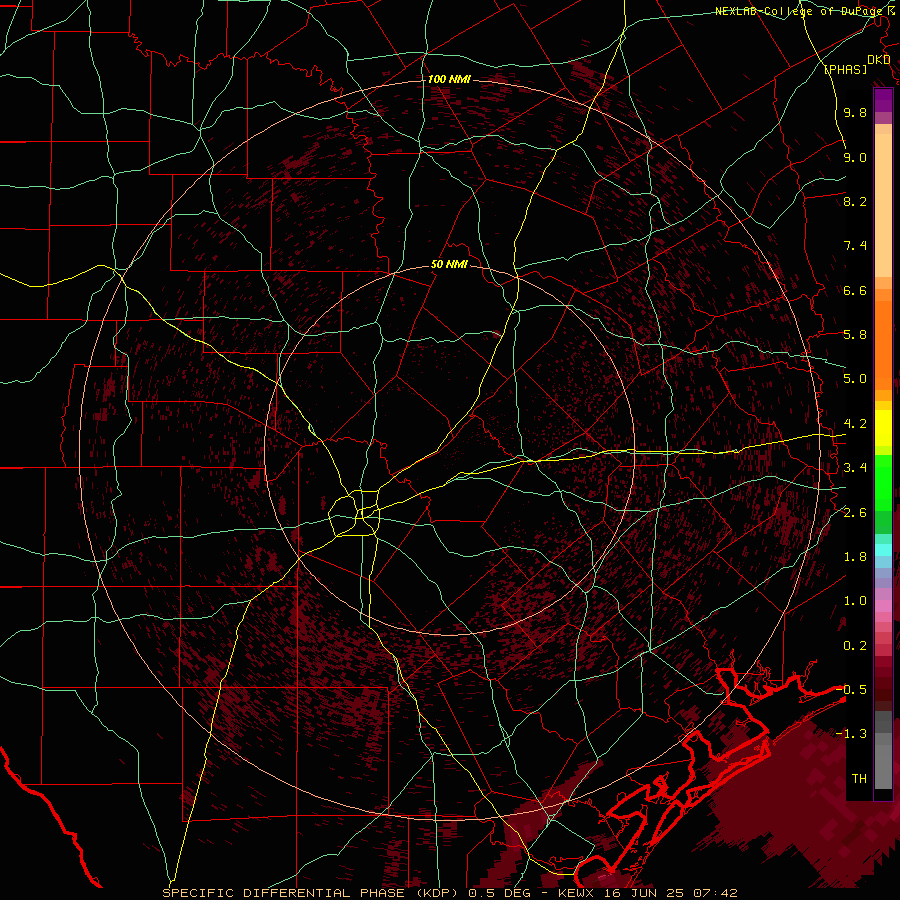The width and height of the screenshot is (900, 900).
Task: Click the 5.8 value on the scale
Action: (x=855, y=335)
